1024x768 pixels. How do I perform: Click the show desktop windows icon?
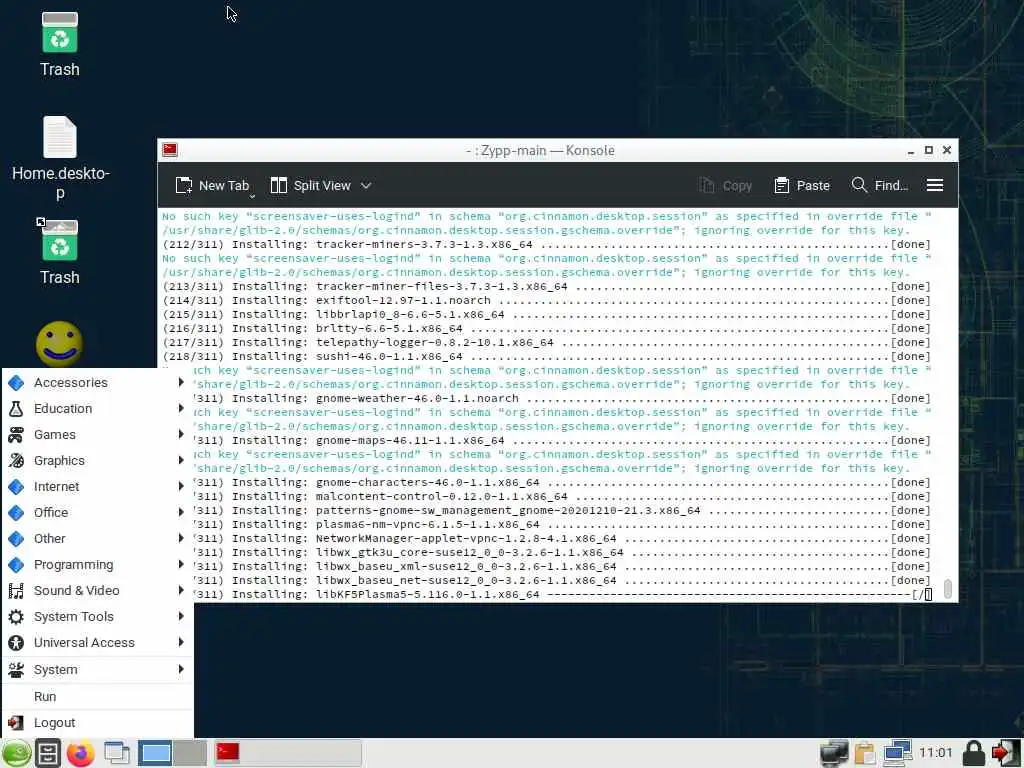click(117, 754)
